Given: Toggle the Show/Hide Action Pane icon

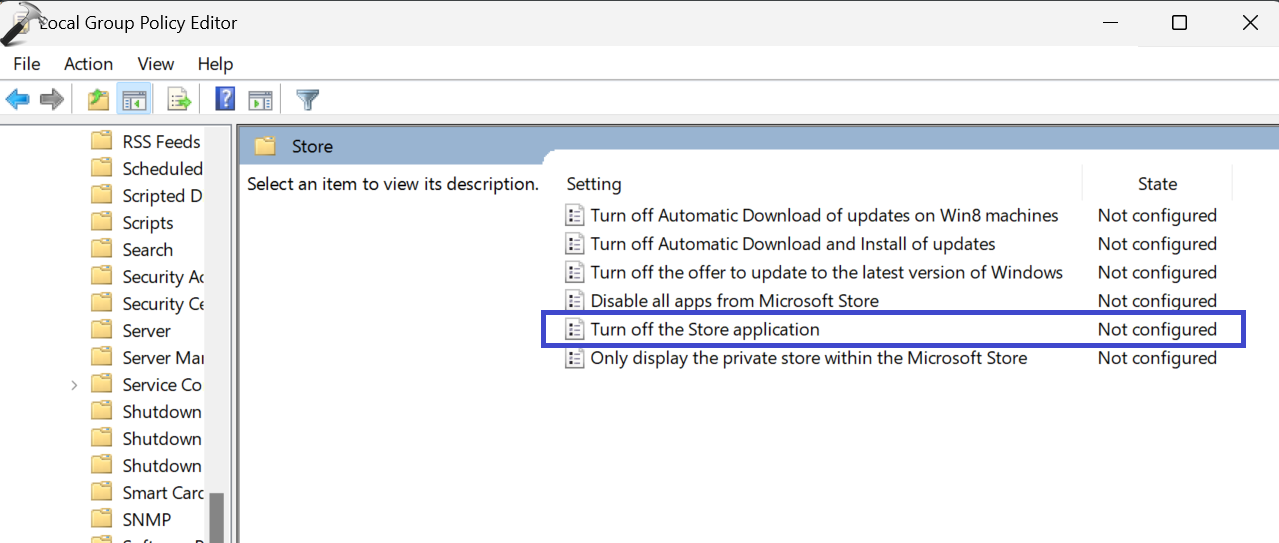Looking at the screenshot, I should (x=260, y=99).
